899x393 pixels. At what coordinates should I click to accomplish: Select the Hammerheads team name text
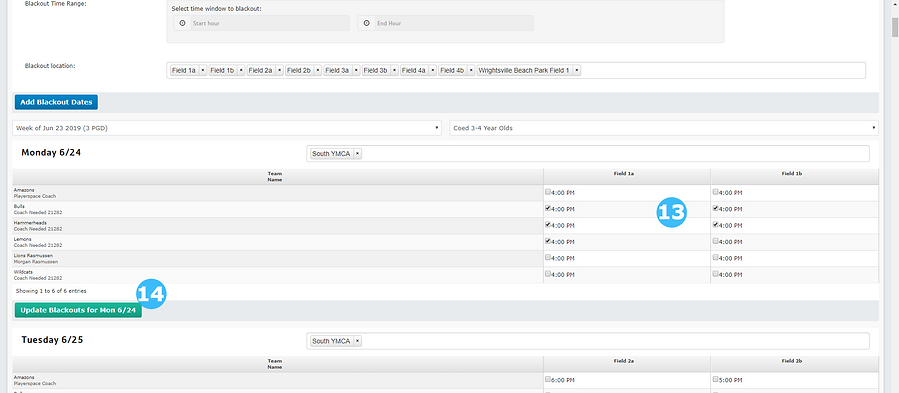coord(30,223)
